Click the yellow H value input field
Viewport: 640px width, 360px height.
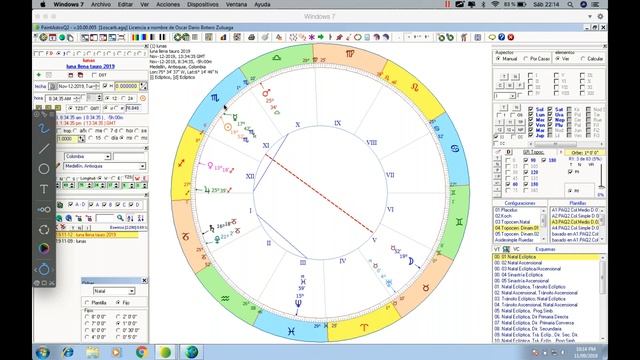(127, 86)
